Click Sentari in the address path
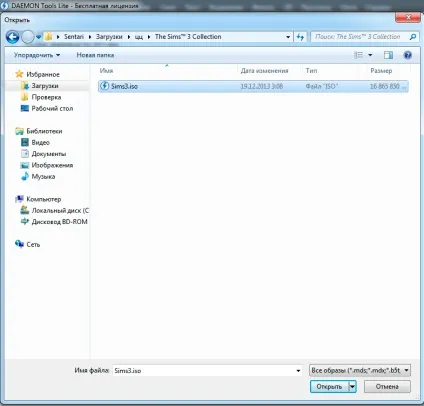424x406 pixels. click(74, 37)
